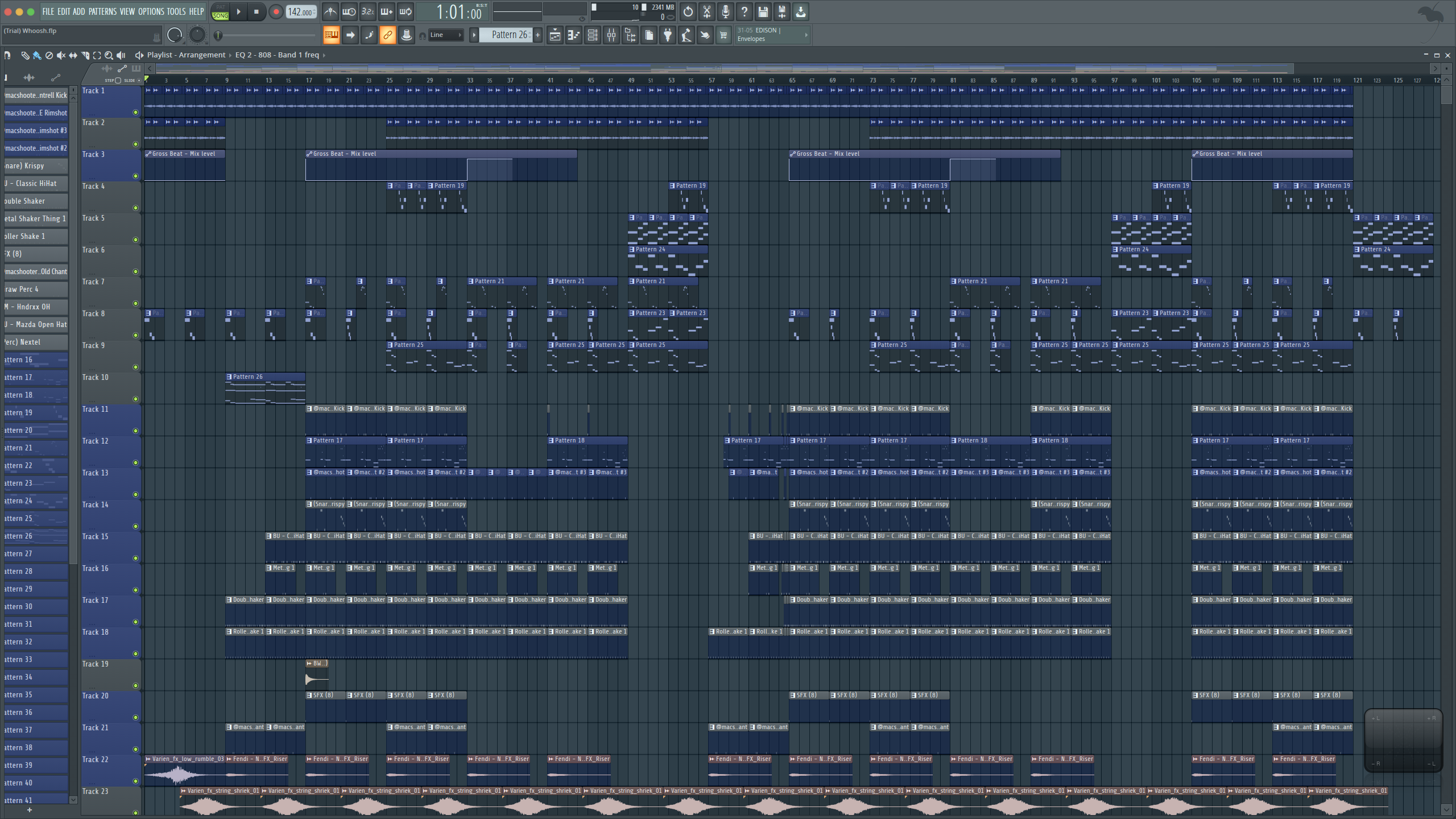Open the ADD menu
The width and height of the screenshot is (1456, 819).
tap(79, 11)
